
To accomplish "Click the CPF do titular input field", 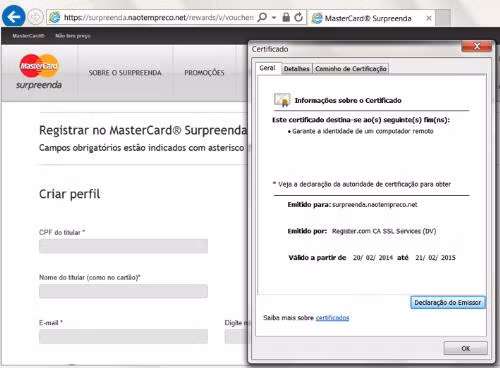I will [123, 246].
